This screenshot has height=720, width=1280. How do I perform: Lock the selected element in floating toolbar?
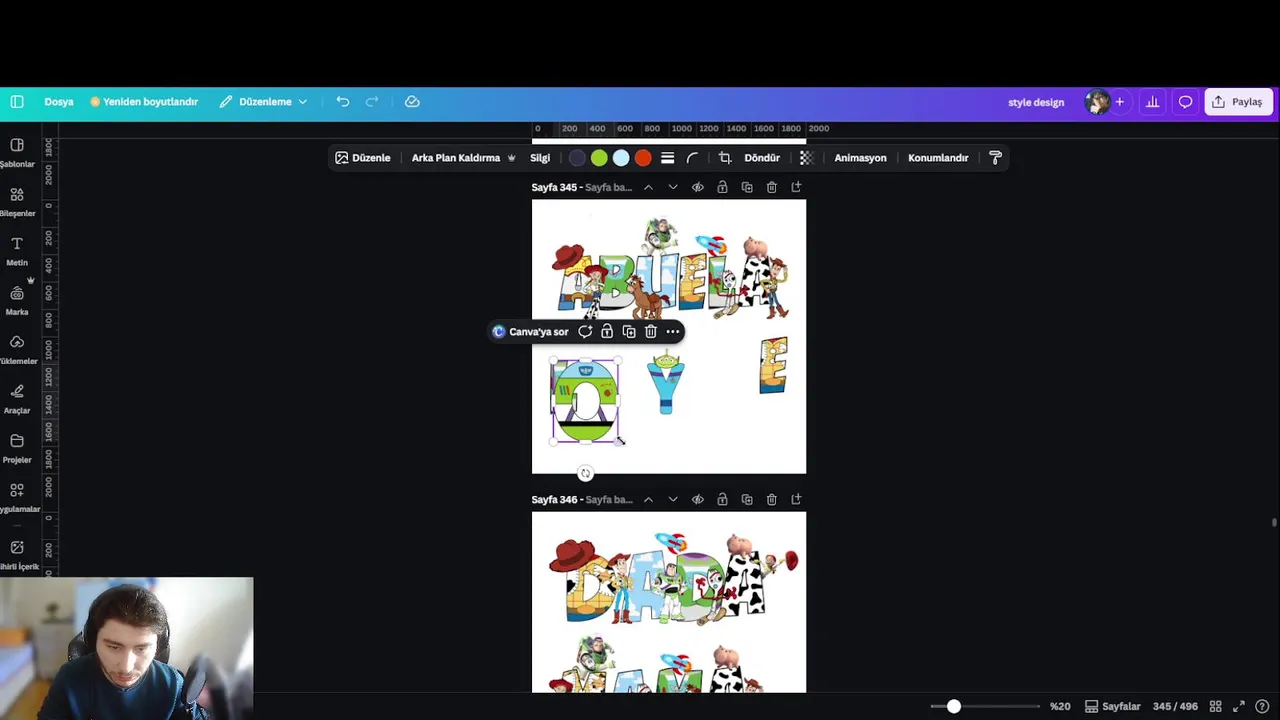pos(607,331)
